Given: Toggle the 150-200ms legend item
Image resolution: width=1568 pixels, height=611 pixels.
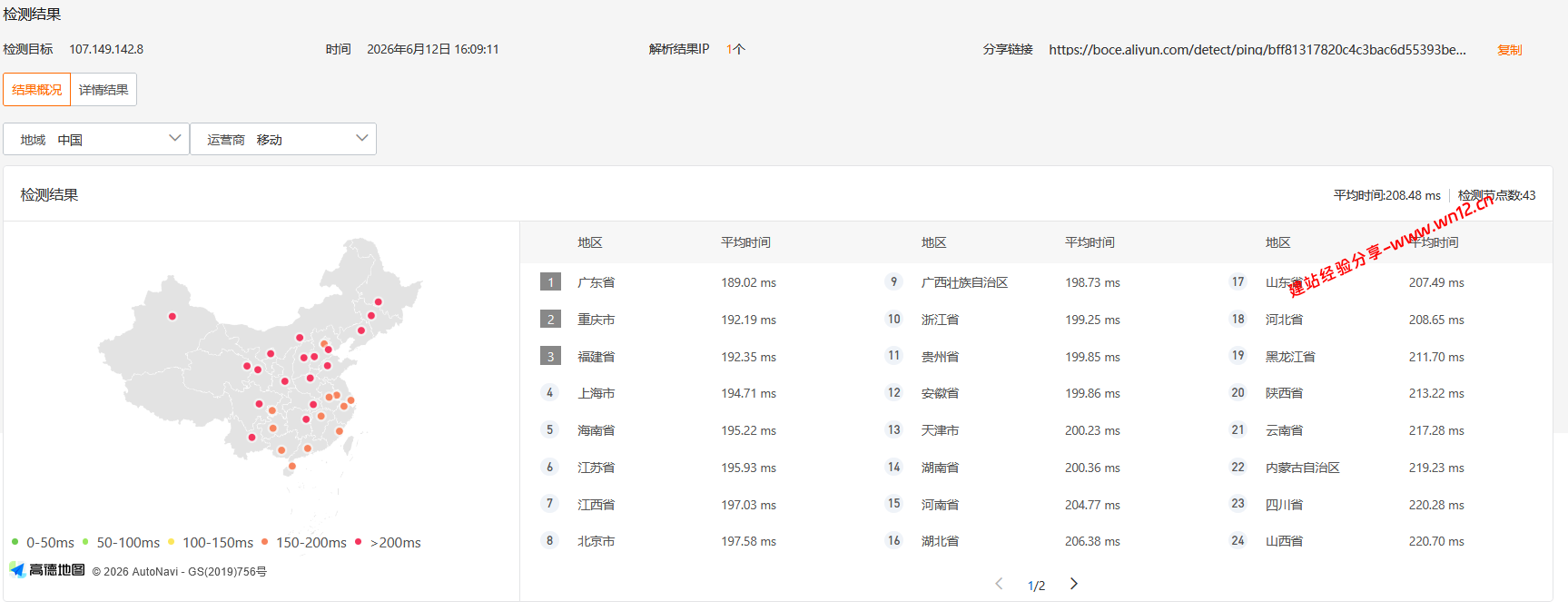Looking at the screenshot, I should pyautogui.click(x=304, y=542).
